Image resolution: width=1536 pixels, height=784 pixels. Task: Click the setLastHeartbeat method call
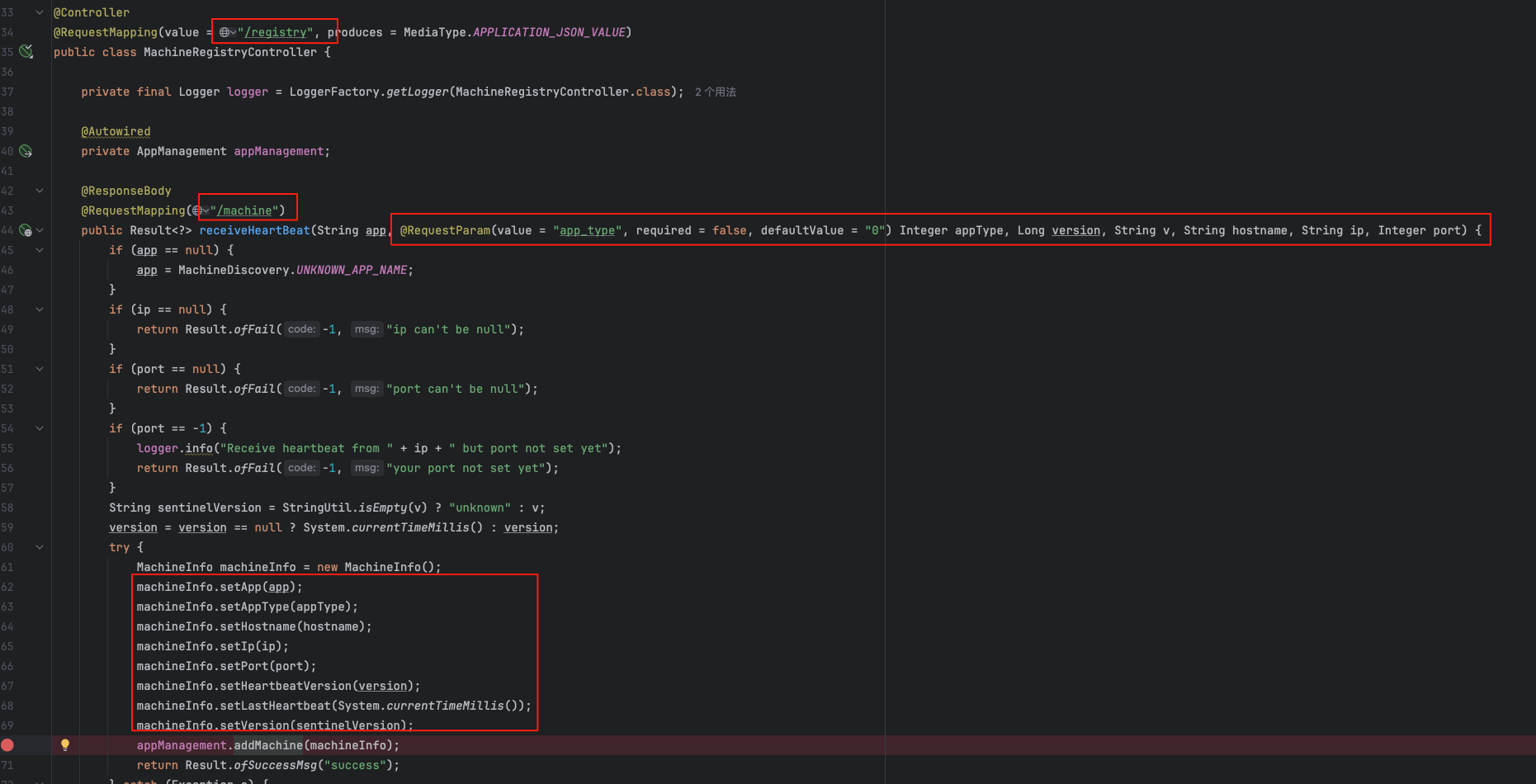pyautogui.click(x=276, y=706)
